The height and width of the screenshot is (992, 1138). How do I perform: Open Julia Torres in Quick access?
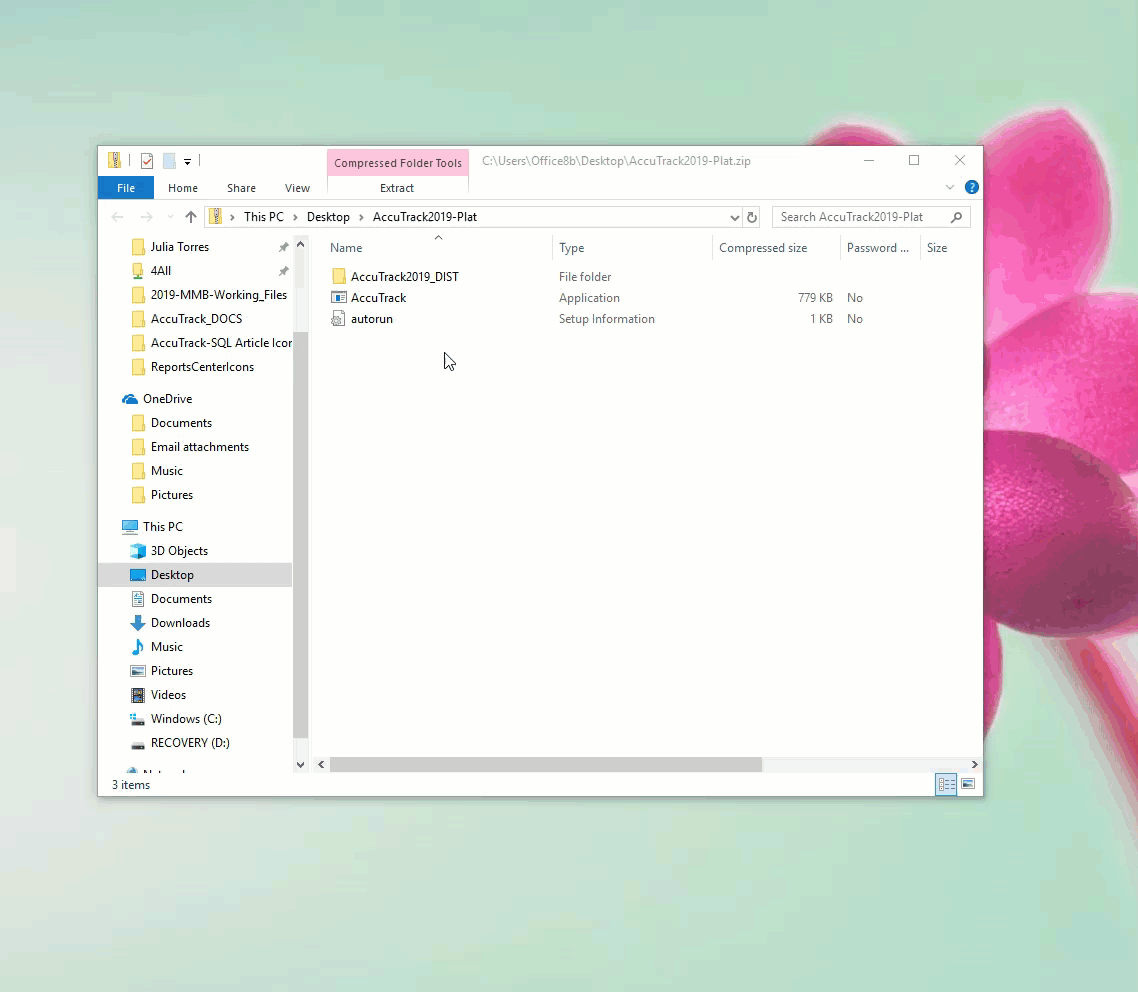179,247
